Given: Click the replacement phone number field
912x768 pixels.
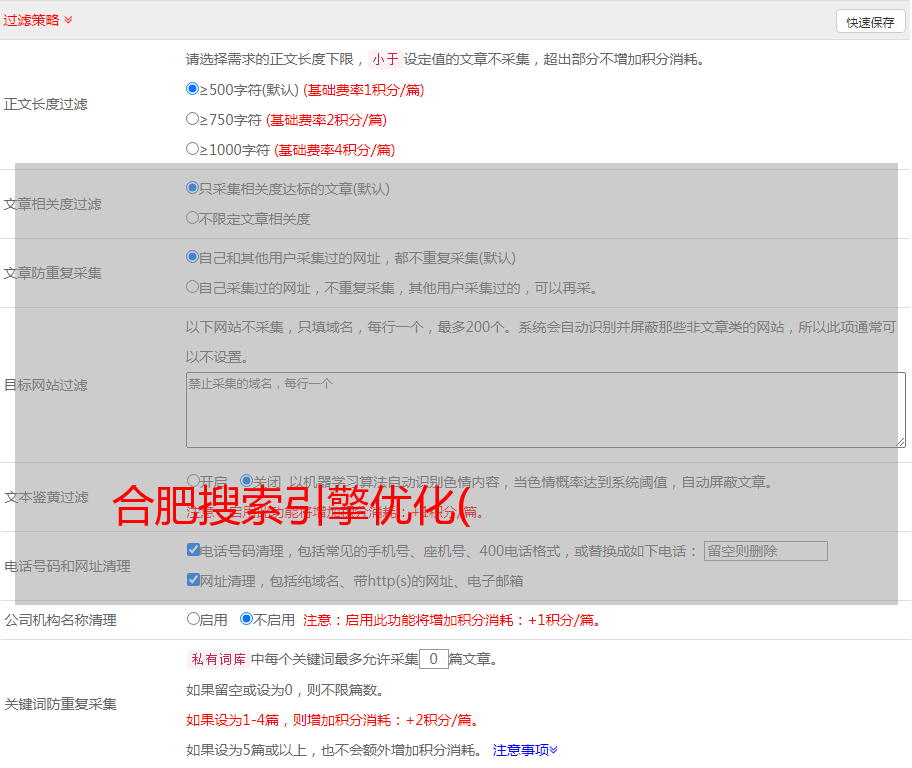Looking at the screenshot, I should [765, 551].
